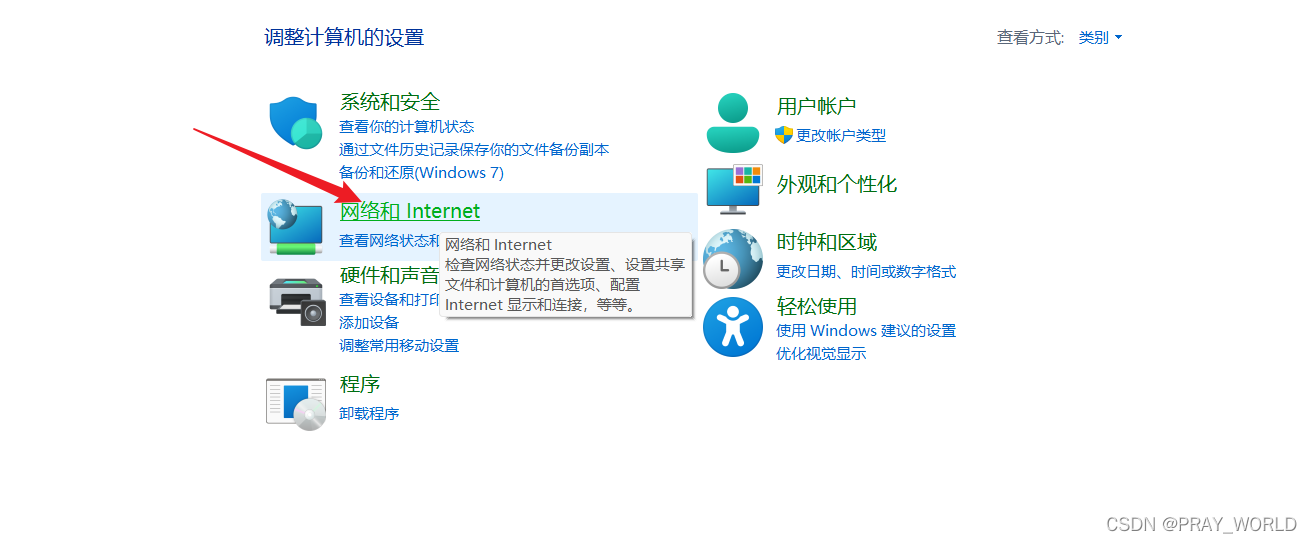Click the 外观和个性化 monitor icon
This screenshot has height=543, width=1312.
click(734, 189)
